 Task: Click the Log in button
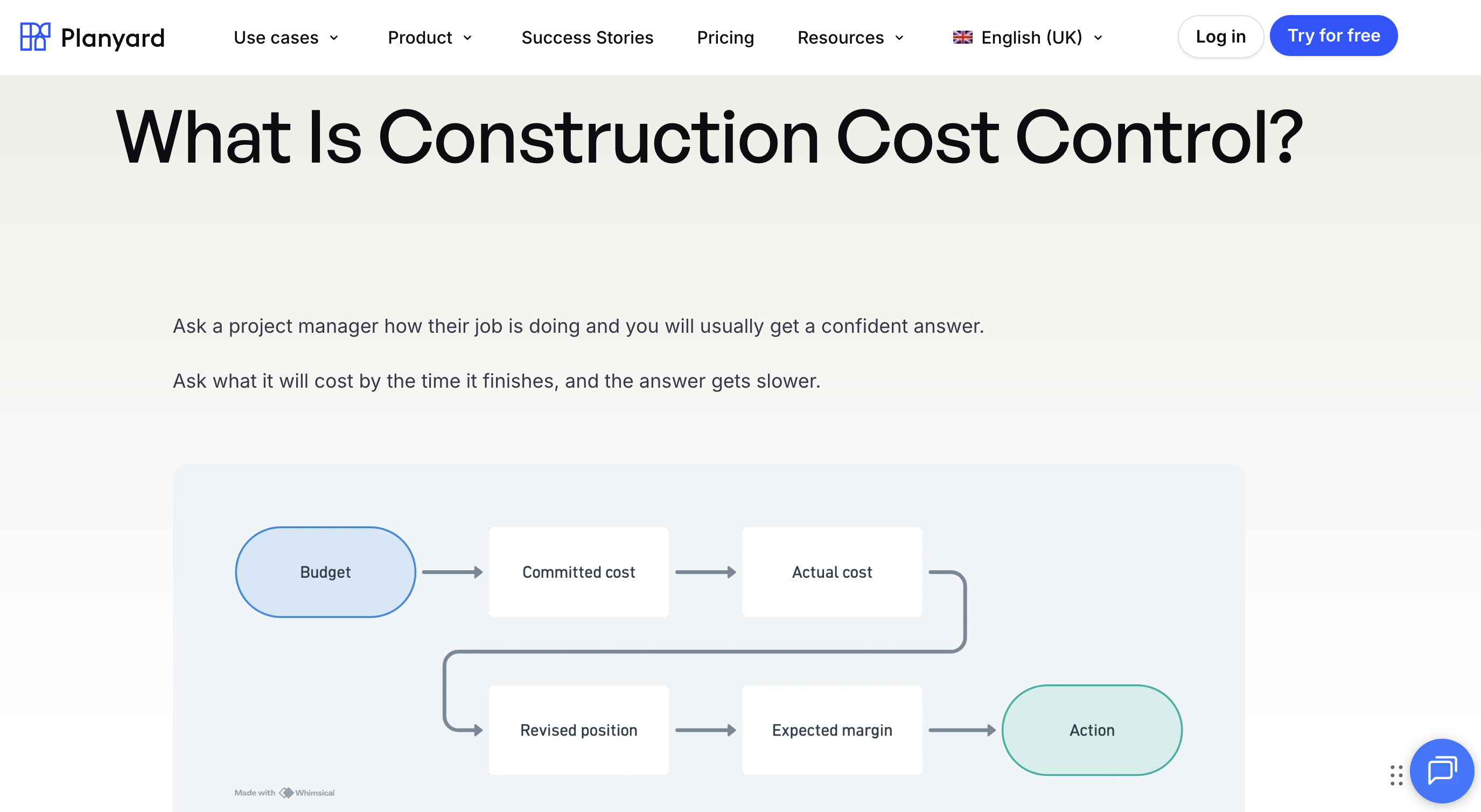[1220, 36]
